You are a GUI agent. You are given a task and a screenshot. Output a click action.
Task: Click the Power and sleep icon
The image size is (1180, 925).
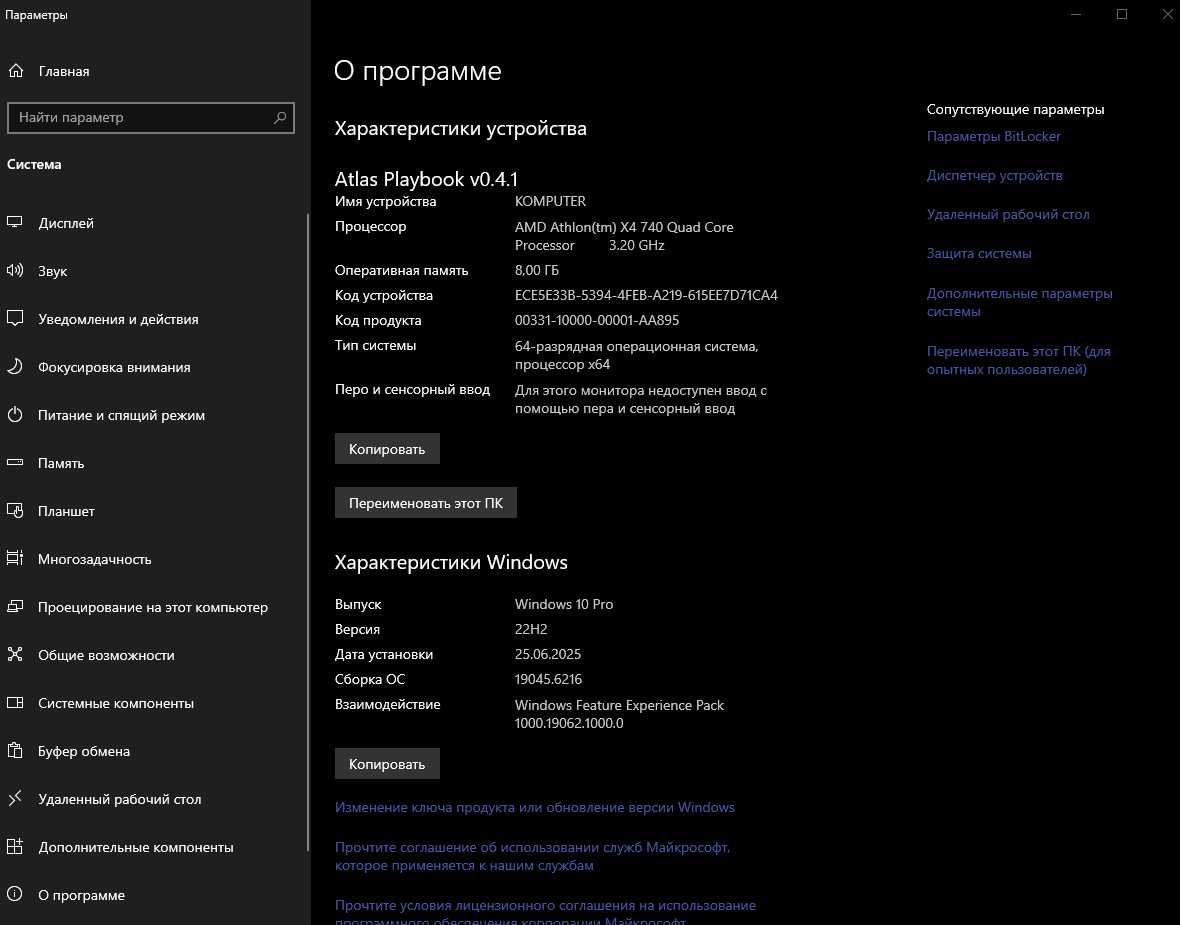coord(15,415)
